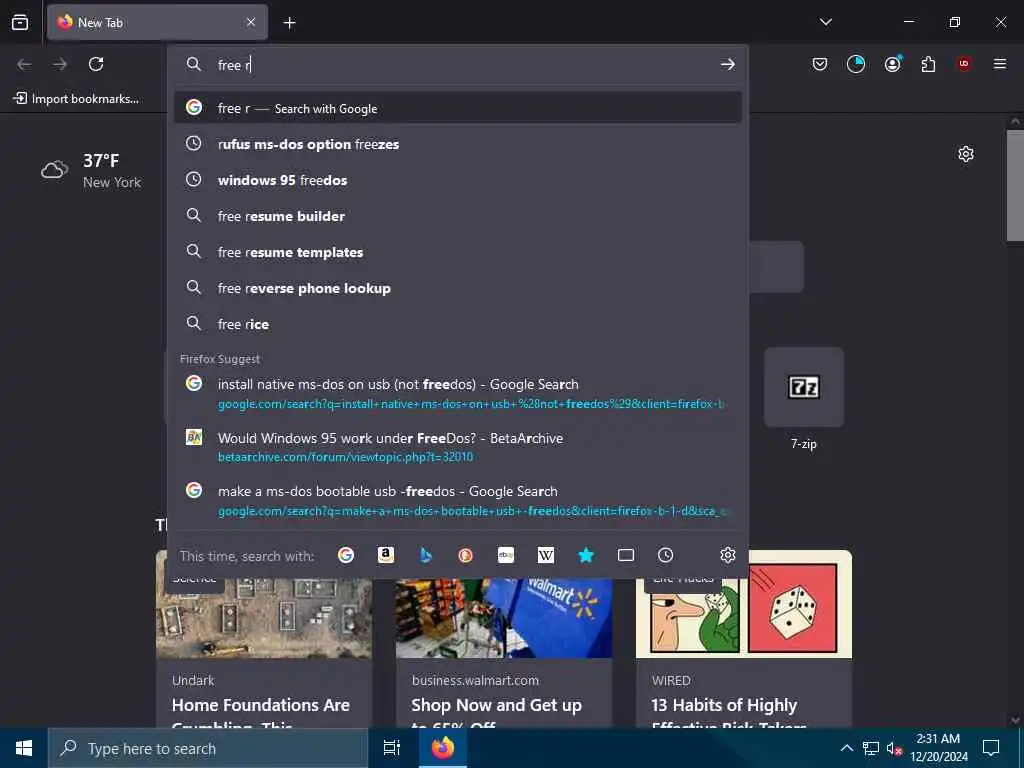Viewport: 1024px width, 768px height.
Task: Select 'free reverse phone lookup' suggestion
Action: tap(458, 287)
